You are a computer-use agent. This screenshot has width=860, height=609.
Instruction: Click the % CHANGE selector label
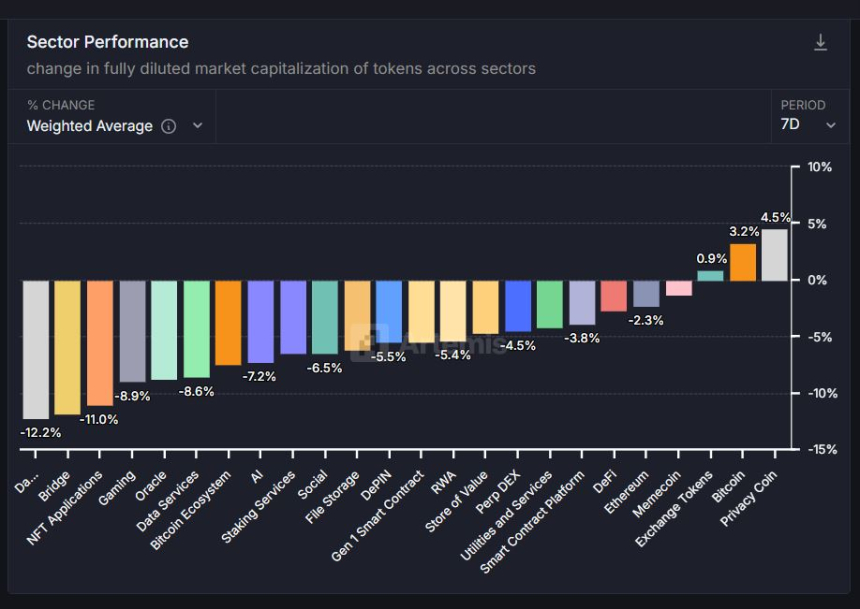61,105
